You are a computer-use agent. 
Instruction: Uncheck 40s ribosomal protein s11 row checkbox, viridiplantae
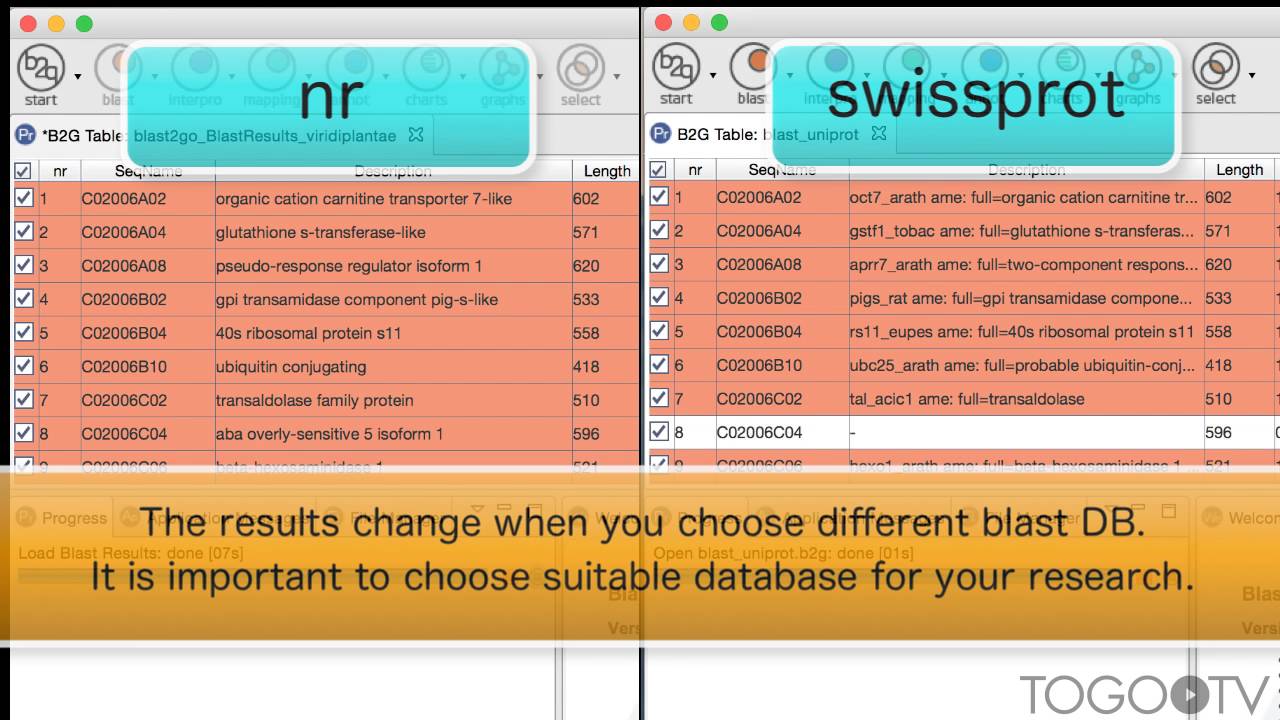24,332
